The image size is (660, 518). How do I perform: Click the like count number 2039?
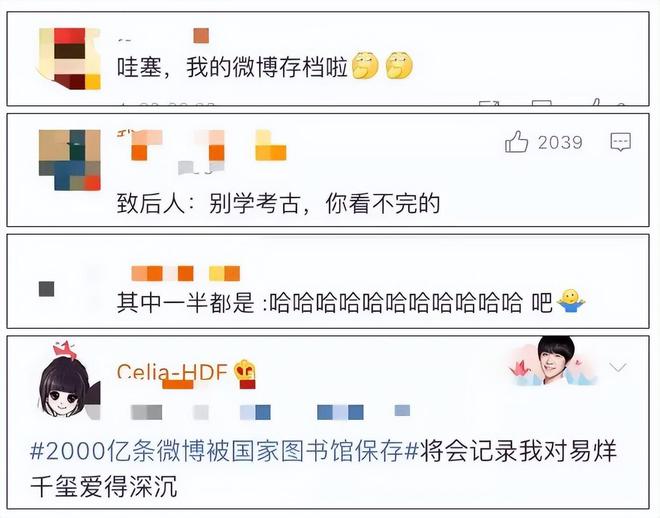tap(560, 142)
